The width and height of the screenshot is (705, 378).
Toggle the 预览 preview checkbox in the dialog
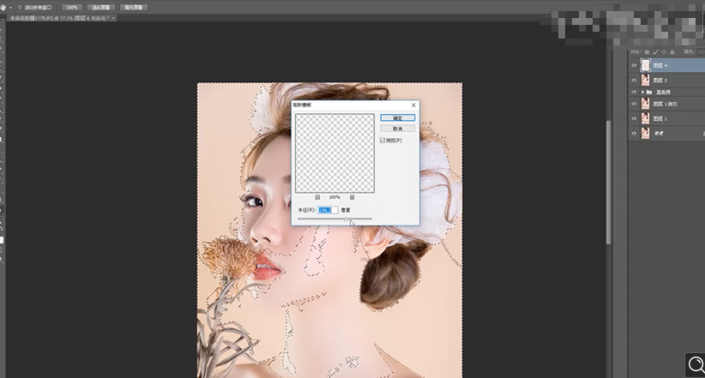pos(383,140)
